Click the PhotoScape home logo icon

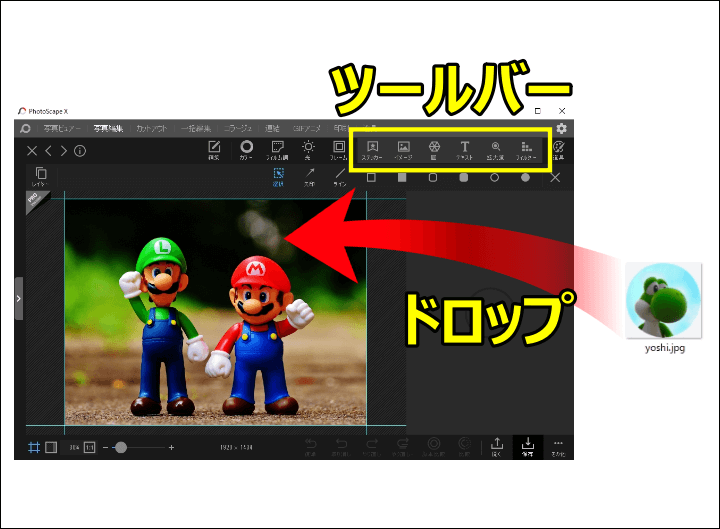click(25, 129)
